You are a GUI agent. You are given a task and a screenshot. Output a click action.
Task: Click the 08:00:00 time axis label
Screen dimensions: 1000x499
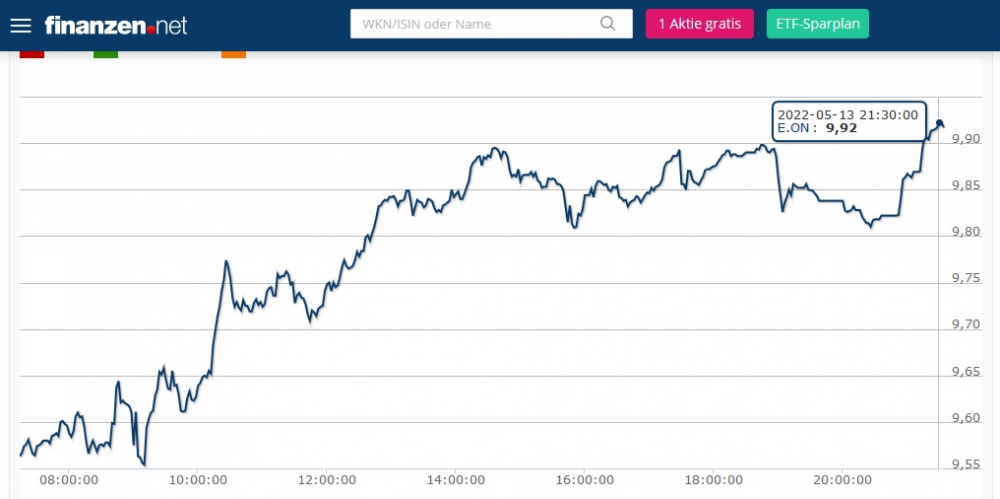pos(69,480)
